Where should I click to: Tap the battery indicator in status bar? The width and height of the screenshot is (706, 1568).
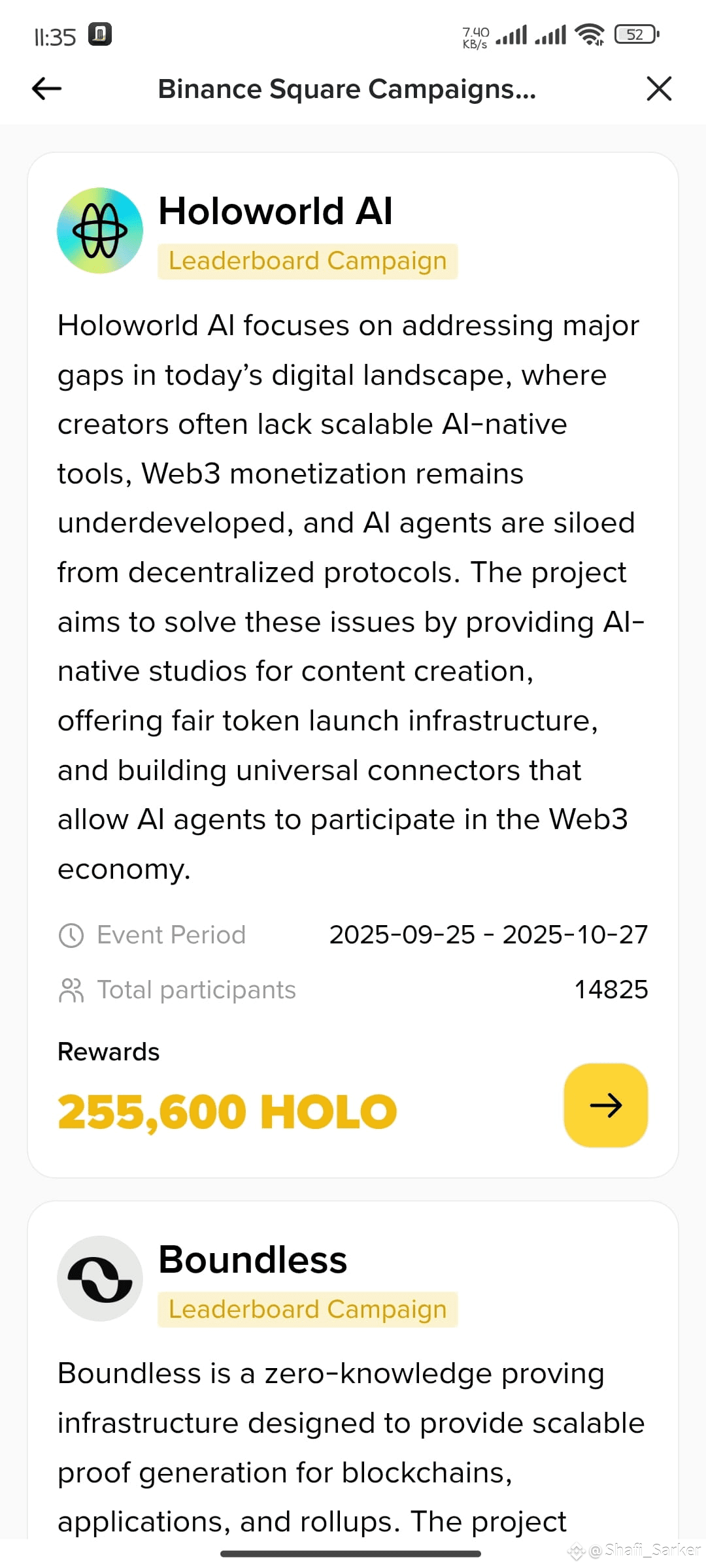point(637,34)
